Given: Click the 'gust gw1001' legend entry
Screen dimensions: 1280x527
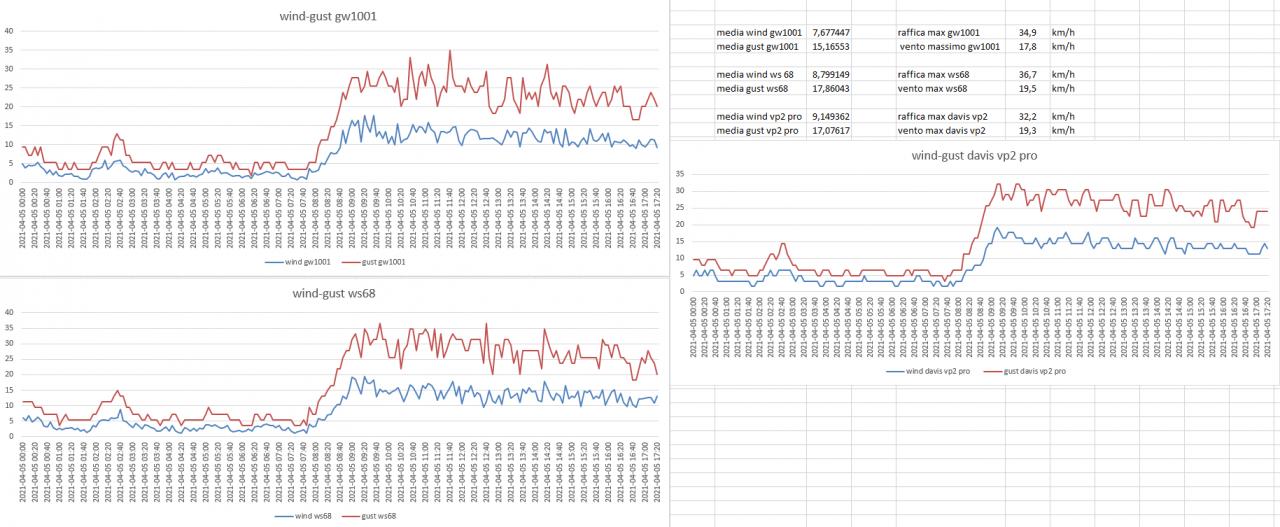Looking at the screenshot, I should pos(372,261).
